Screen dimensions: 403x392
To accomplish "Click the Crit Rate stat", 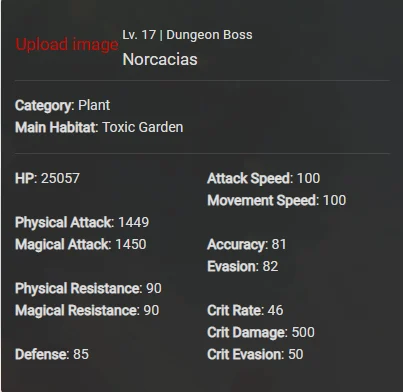I will coord(245,310).
